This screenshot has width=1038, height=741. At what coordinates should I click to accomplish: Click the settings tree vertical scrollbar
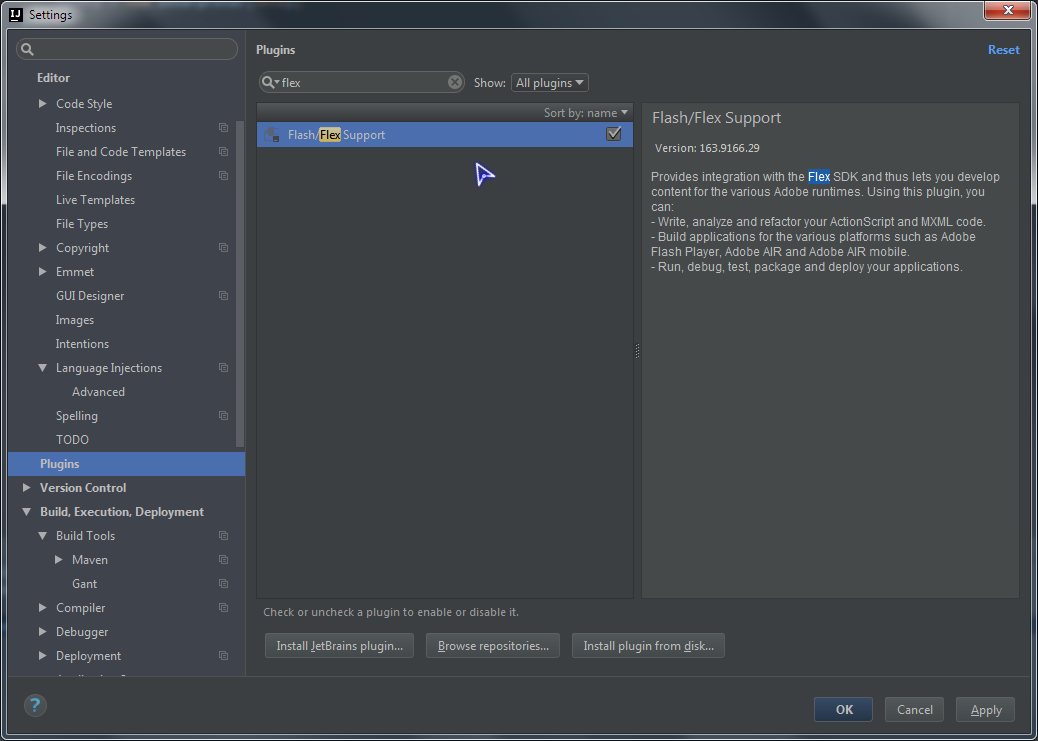coord(240,283)
